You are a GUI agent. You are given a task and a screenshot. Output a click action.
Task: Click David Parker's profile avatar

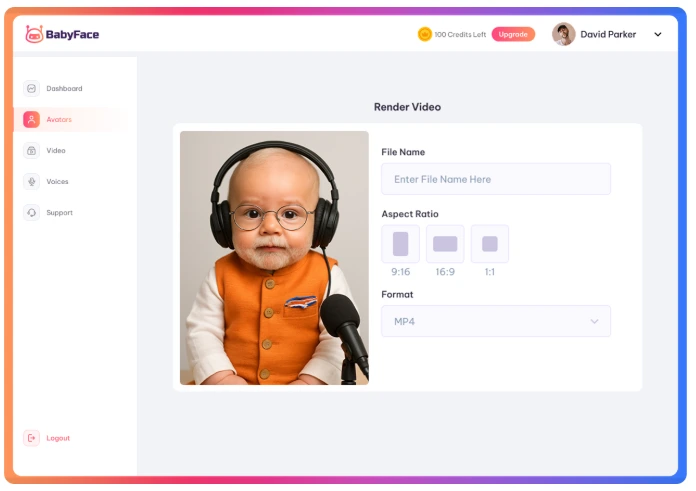[x=564, y=34]
